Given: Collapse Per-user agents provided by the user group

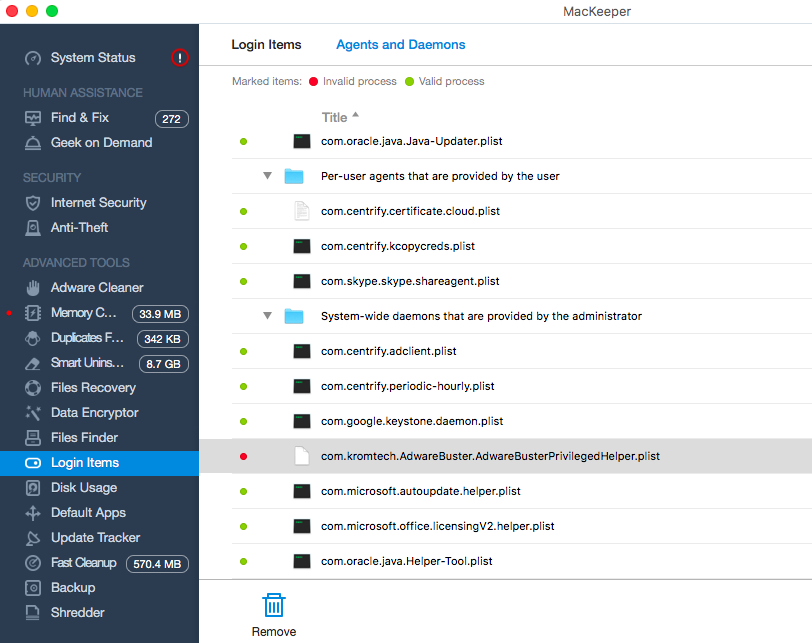Looking at the screenshot, I should 267,176.
